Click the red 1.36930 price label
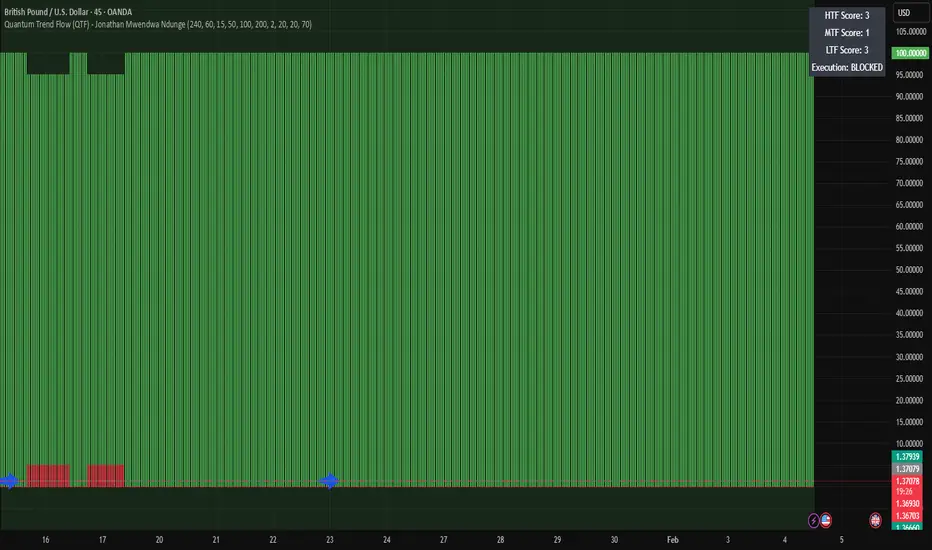The width and height of the screenshot is (932, 550). click(x=907, y=504)
